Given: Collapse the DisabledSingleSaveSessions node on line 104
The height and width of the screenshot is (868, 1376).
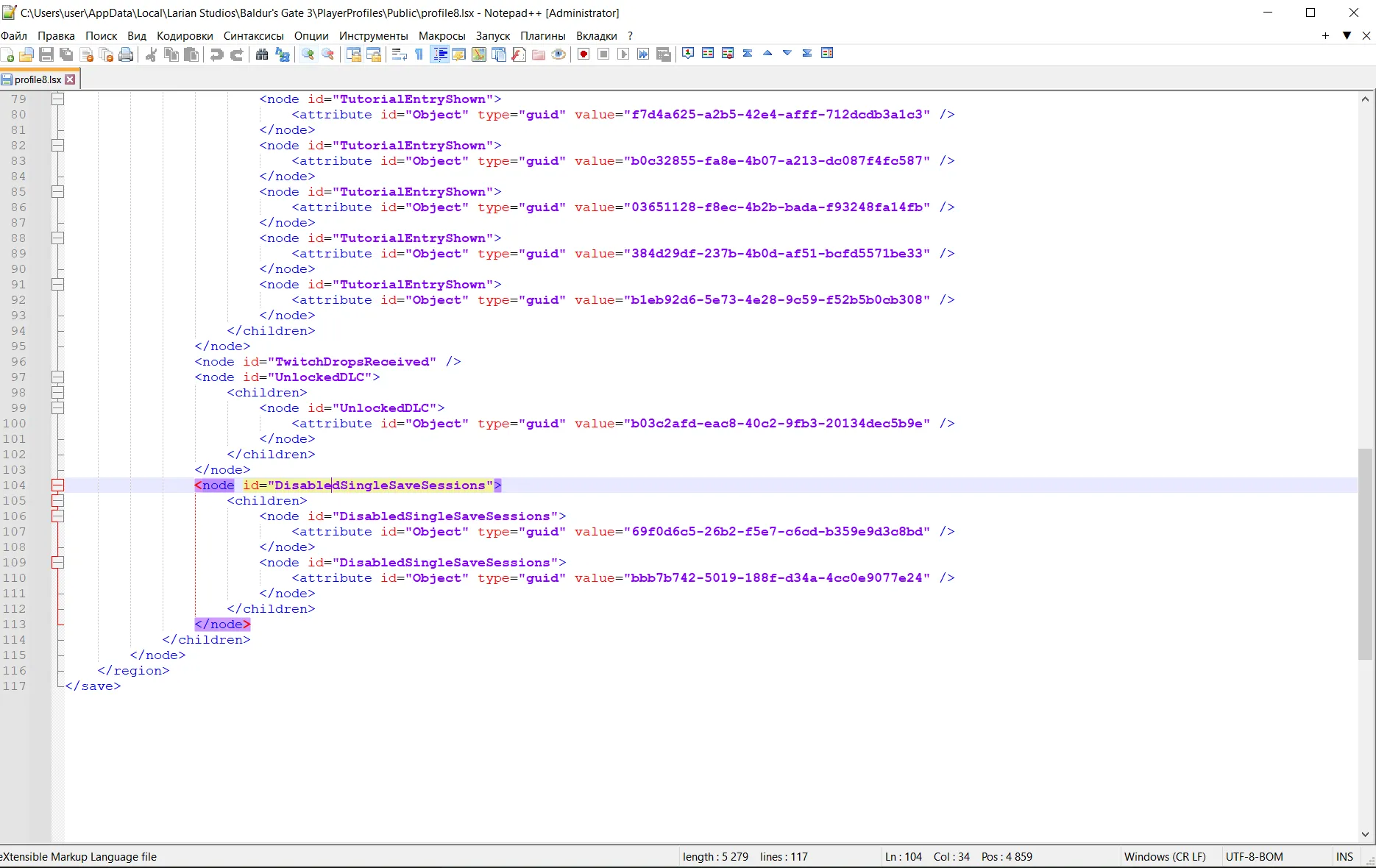Looking at the screenshot, I should click(x=57, y=485).
